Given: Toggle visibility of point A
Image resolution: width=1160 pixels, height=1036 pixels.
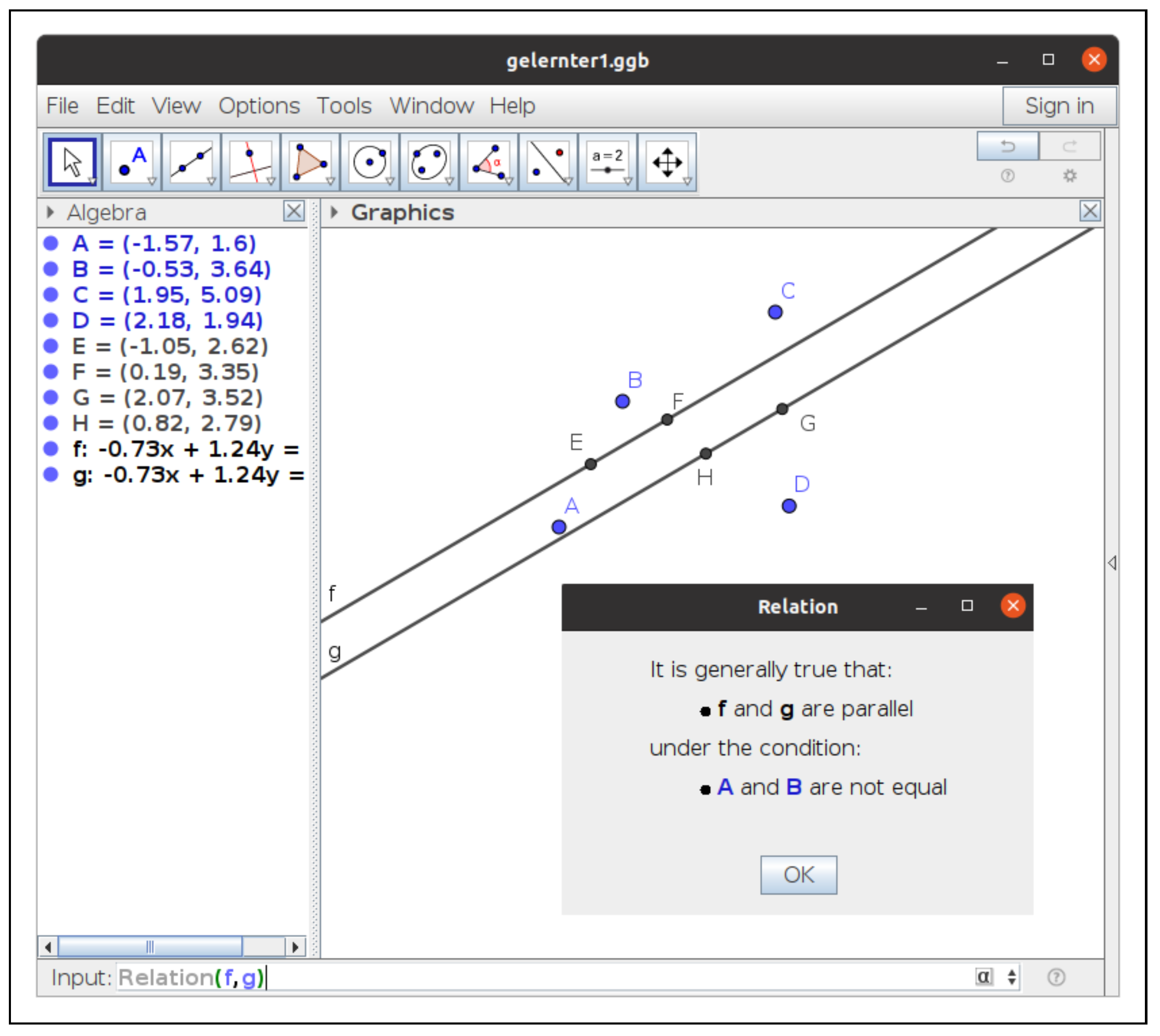Looking at the screenshot, I should coord(51,244).
